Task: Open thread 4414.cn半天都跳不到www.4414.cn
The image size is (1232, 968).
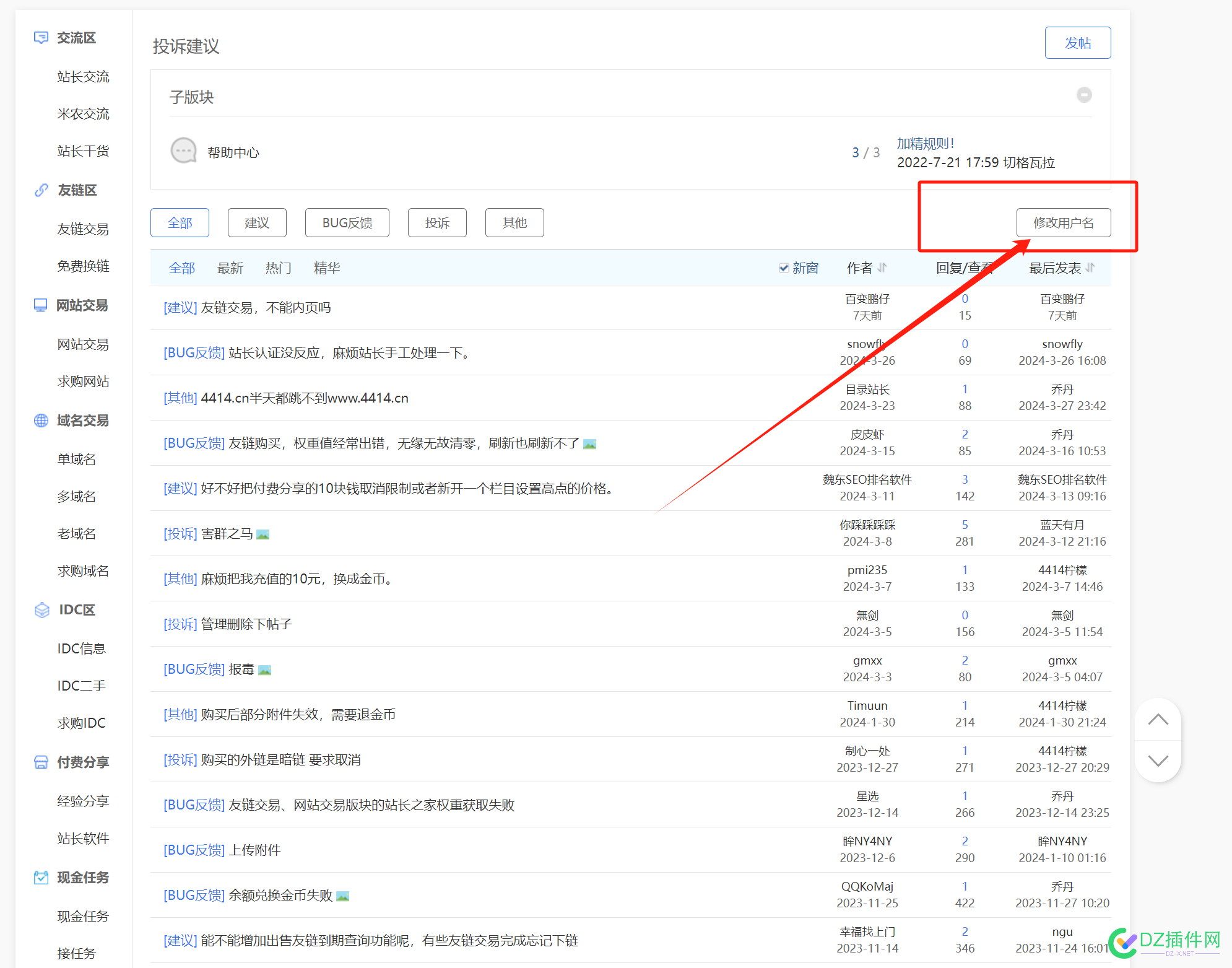Action: [x=305, y=398]
